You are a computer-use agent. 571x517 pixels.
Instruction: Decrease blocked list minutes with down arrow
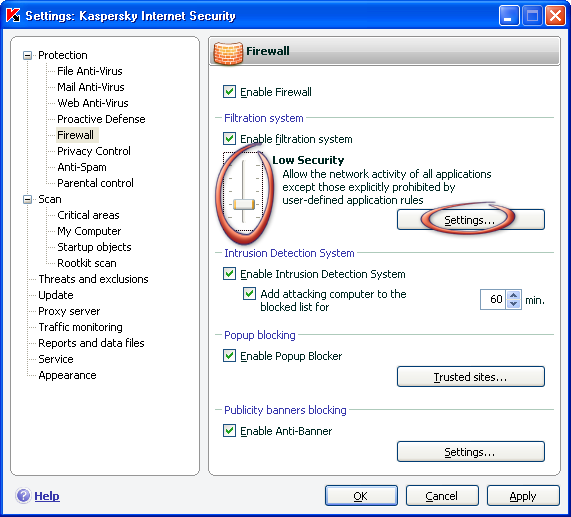[513, 304]
